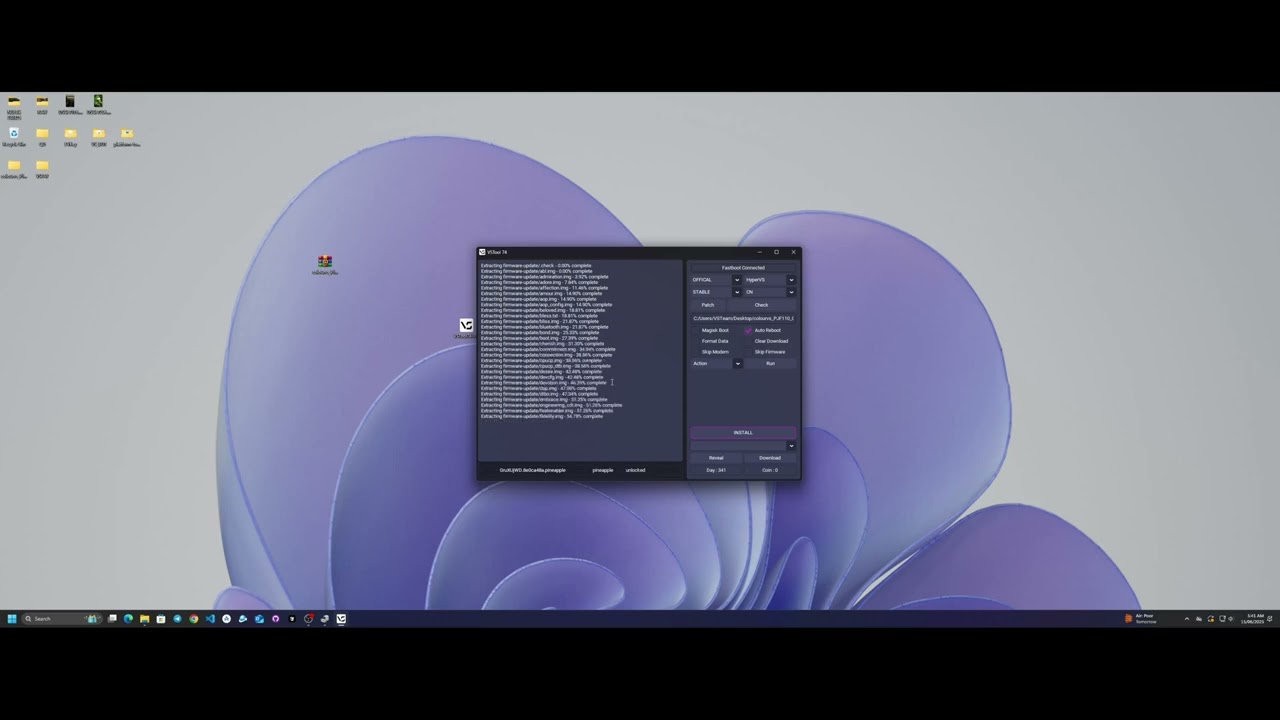Click the Download button
This screenshot has height=720, width=1280.
(770, 458)
